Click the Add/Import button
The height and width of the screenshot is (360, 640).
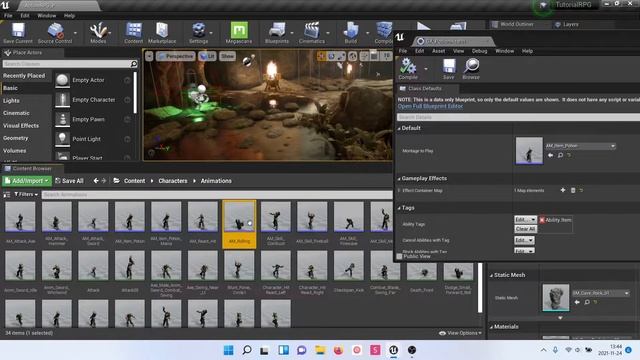pos(27,181)
